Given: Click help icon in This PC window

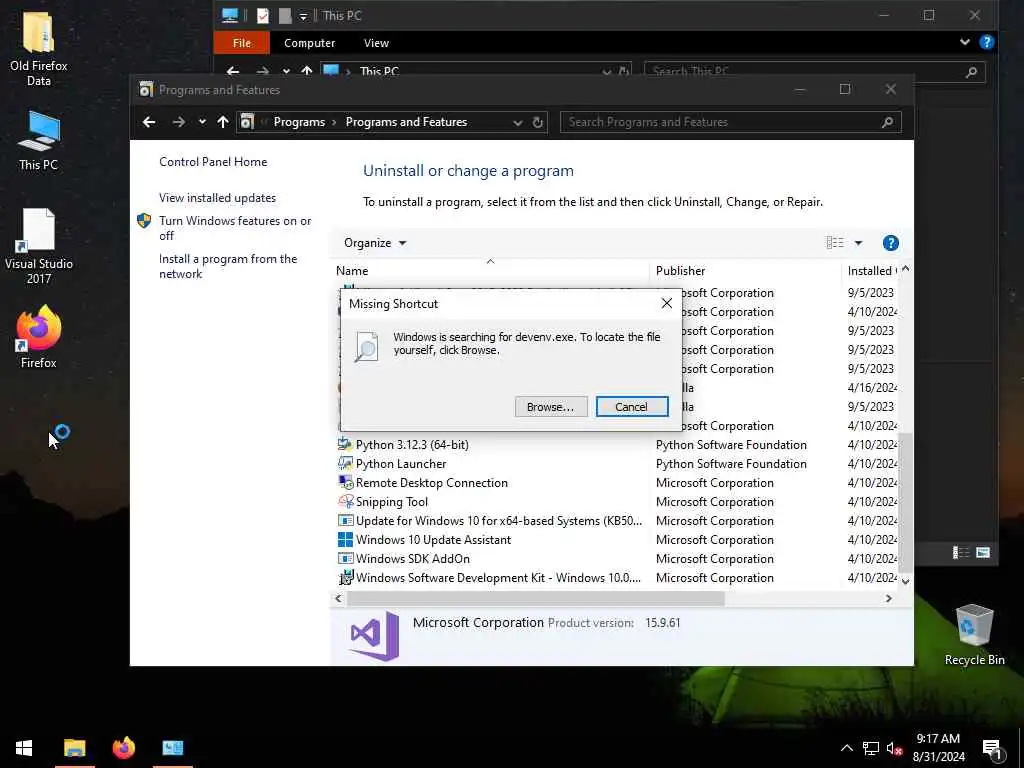Looking at the screenshot, I should pyautogui.click(x=986, y=42).
